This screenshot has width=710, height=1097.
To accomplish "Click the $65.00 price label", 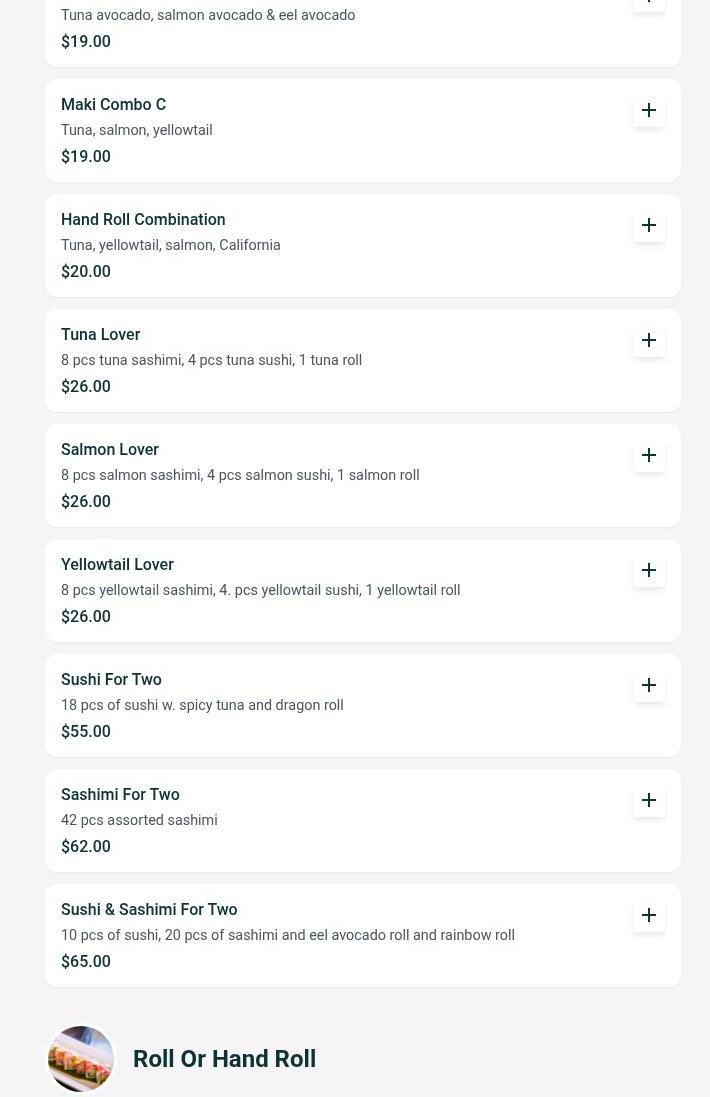I will pyautogui.click(x=86, y=961).
